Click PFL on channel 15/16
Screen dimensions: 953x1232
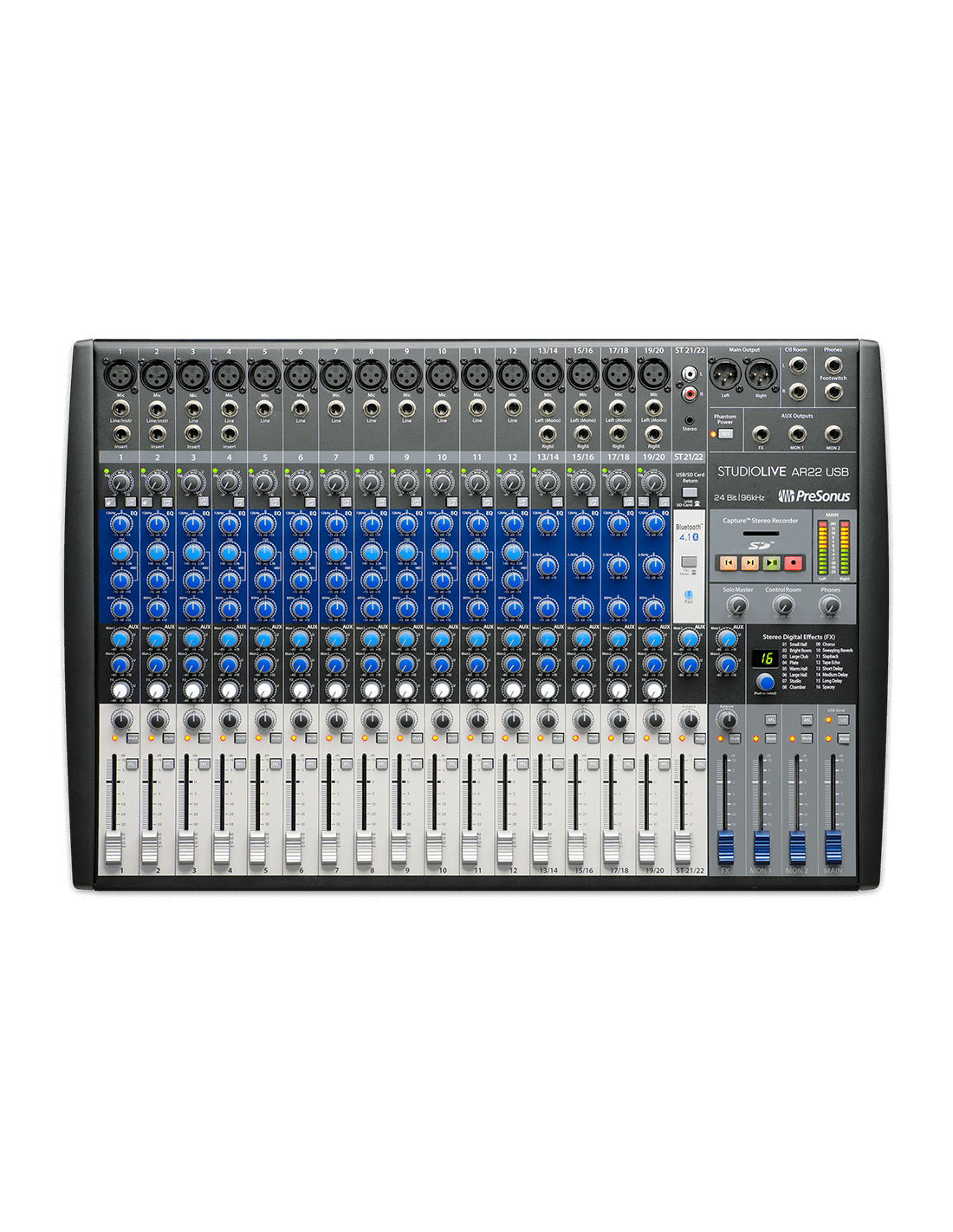tap(593, 764)
